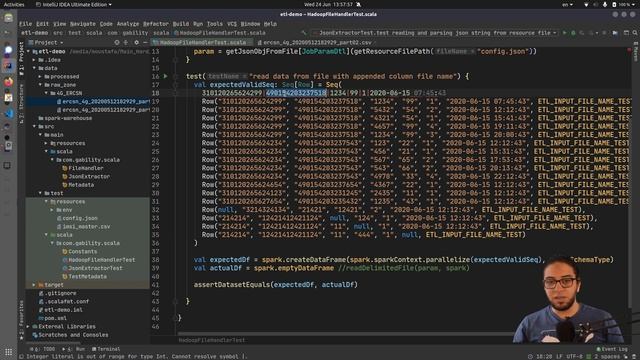Click gability in the breadcrumb navigation bar
This screenshot has width=640, height=360.
coord(136,33)
